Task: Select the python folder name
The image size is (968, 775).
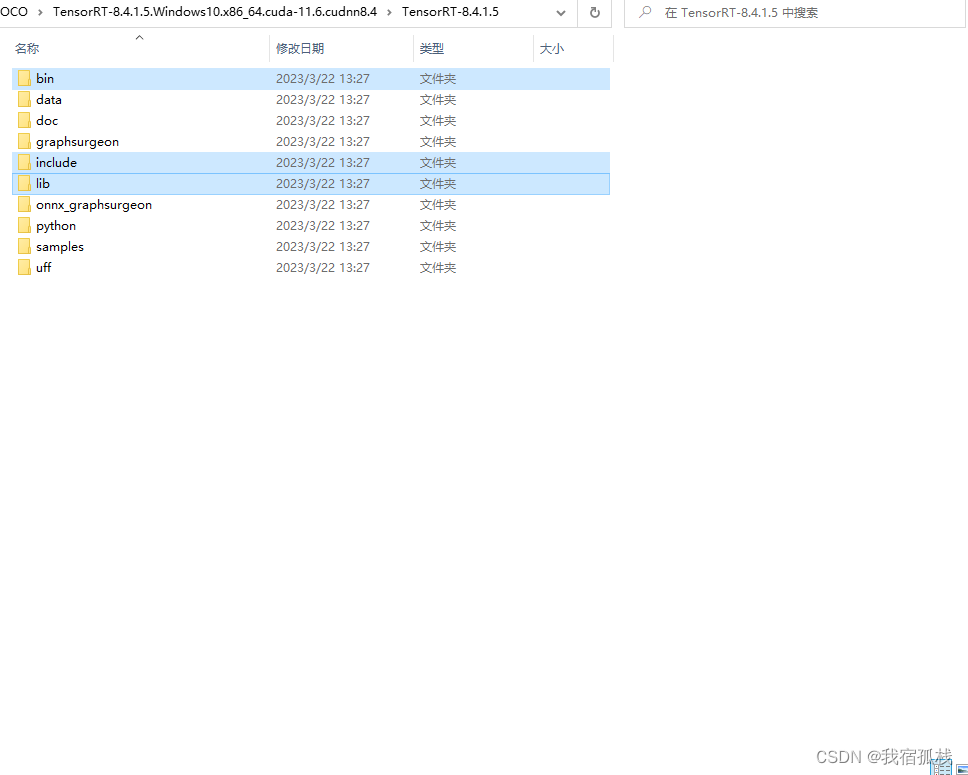Action: tap(56, 225)
